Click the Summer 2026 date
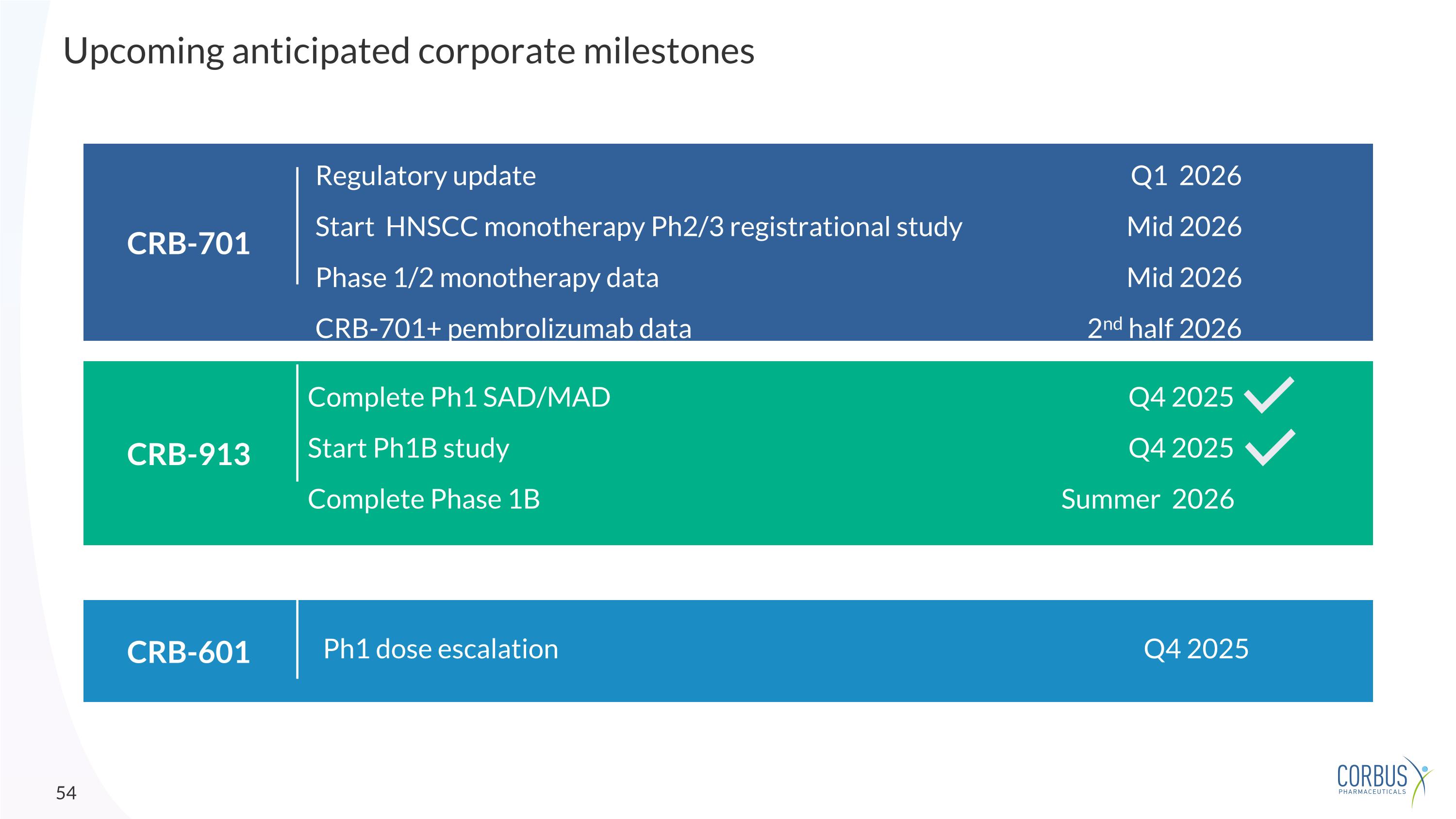The width and height of the screenshot is (1456, 819). (1147, 499)
